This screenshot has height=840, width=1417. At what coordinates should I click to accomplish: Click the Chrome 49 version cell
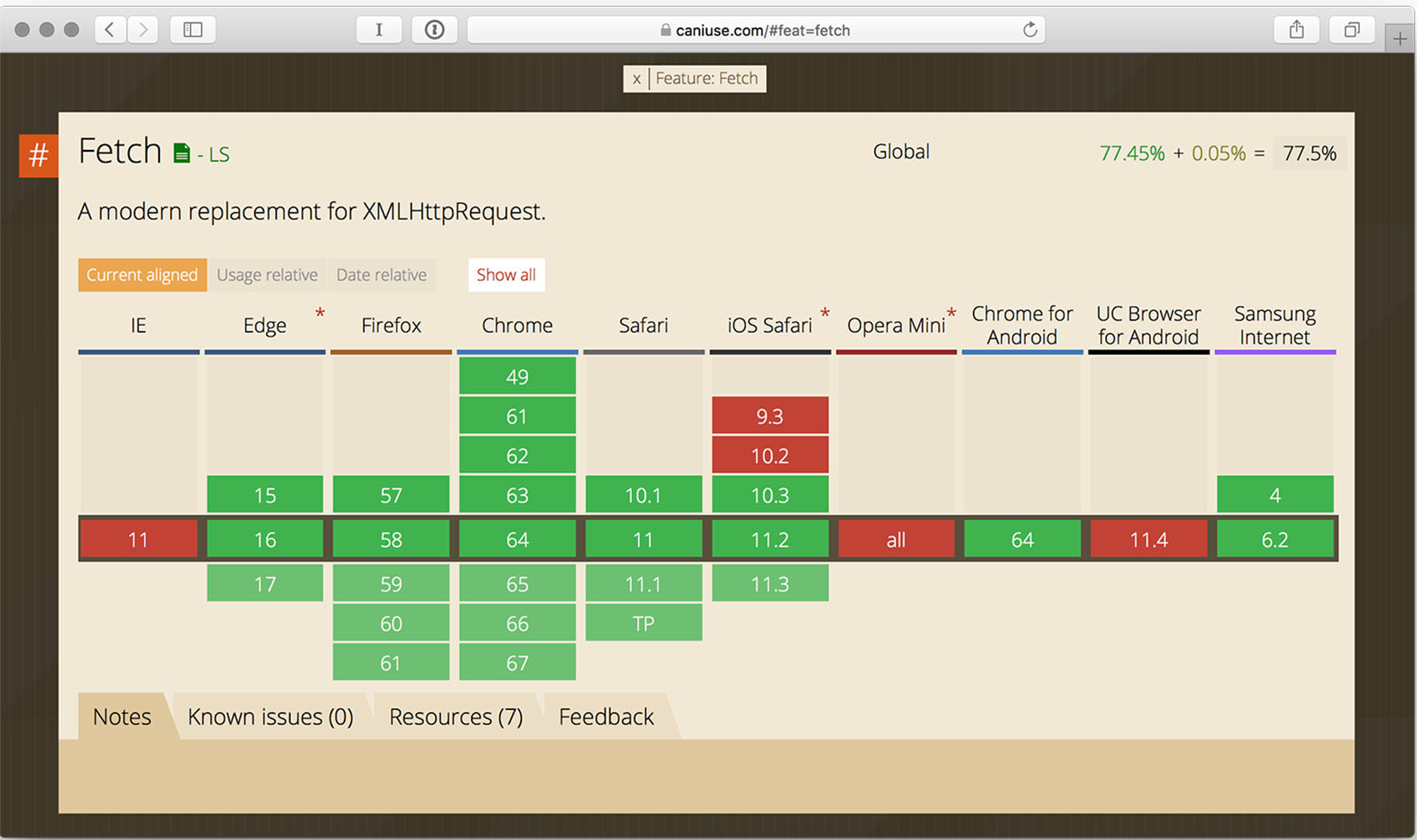click(518, 376)
